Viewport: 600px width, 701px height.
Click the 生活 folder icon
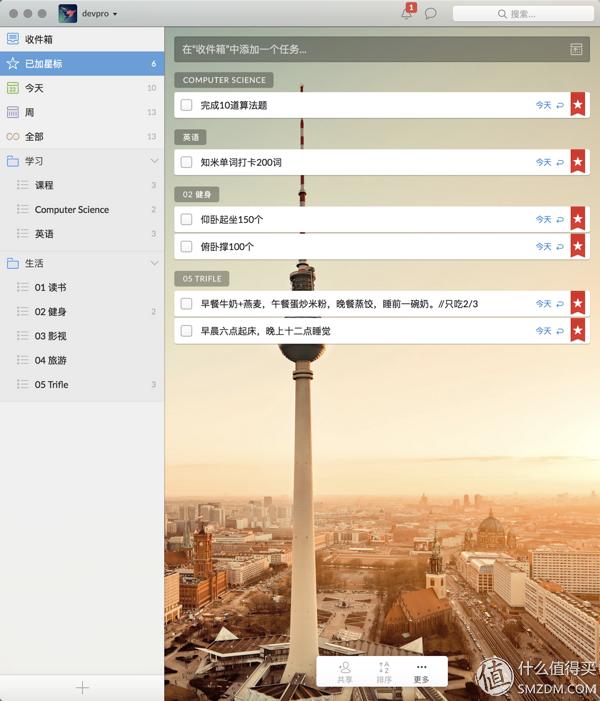click(13, 263)
